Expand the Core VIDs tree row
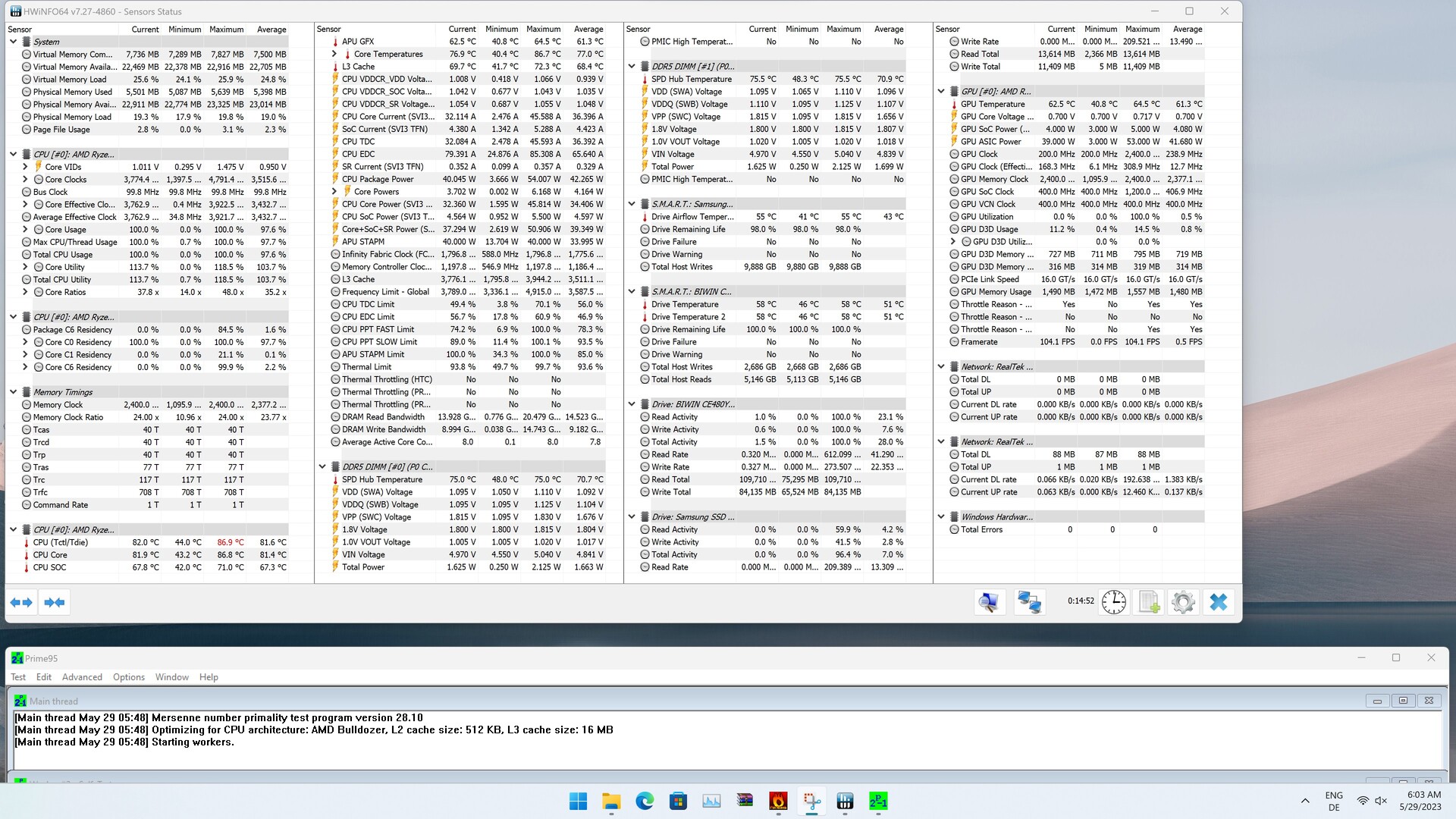1456x819 pixels. coord(25,167)
